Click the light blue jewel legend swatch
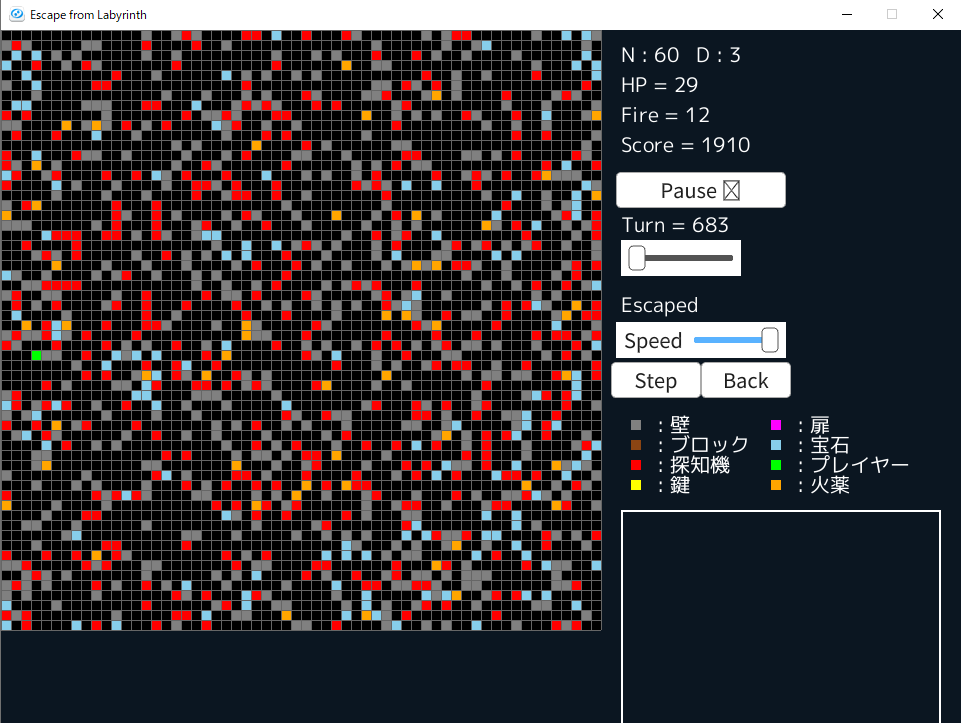Image resolution: width=961 pixels, height=723 pixels. (x=776, y=445)
